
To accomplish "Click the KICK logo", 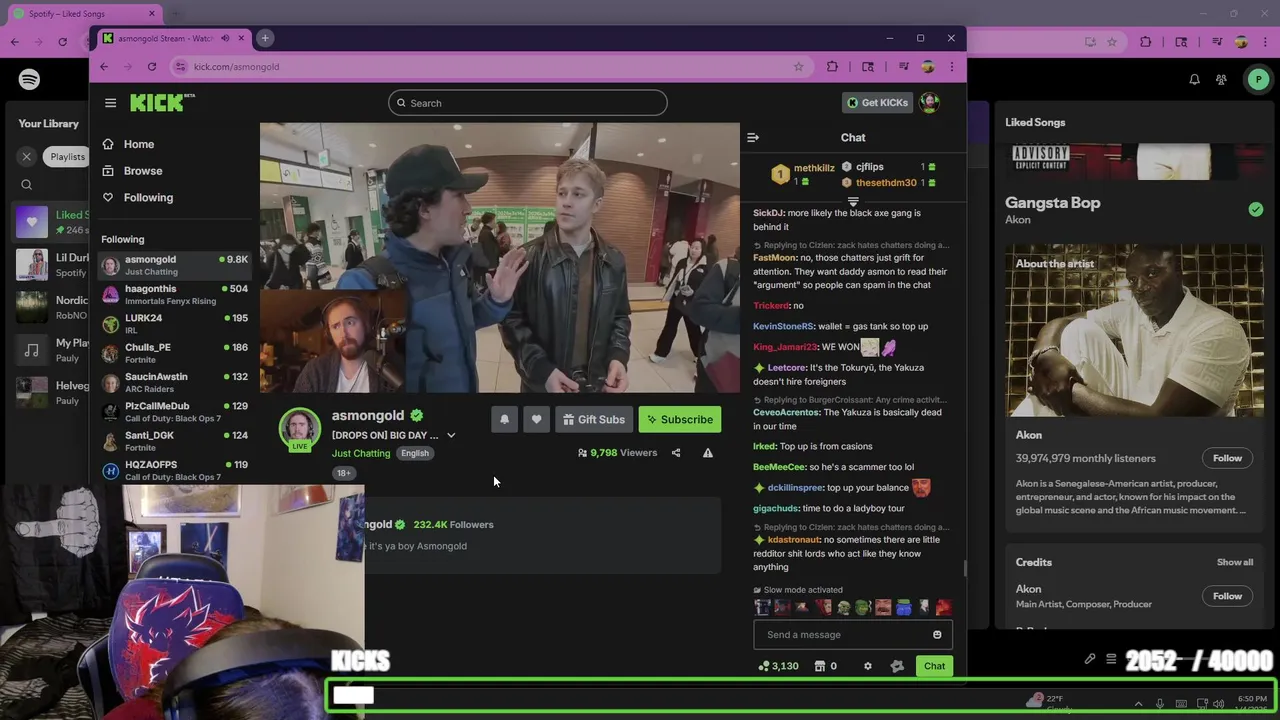I will click(x=161, y=103).
